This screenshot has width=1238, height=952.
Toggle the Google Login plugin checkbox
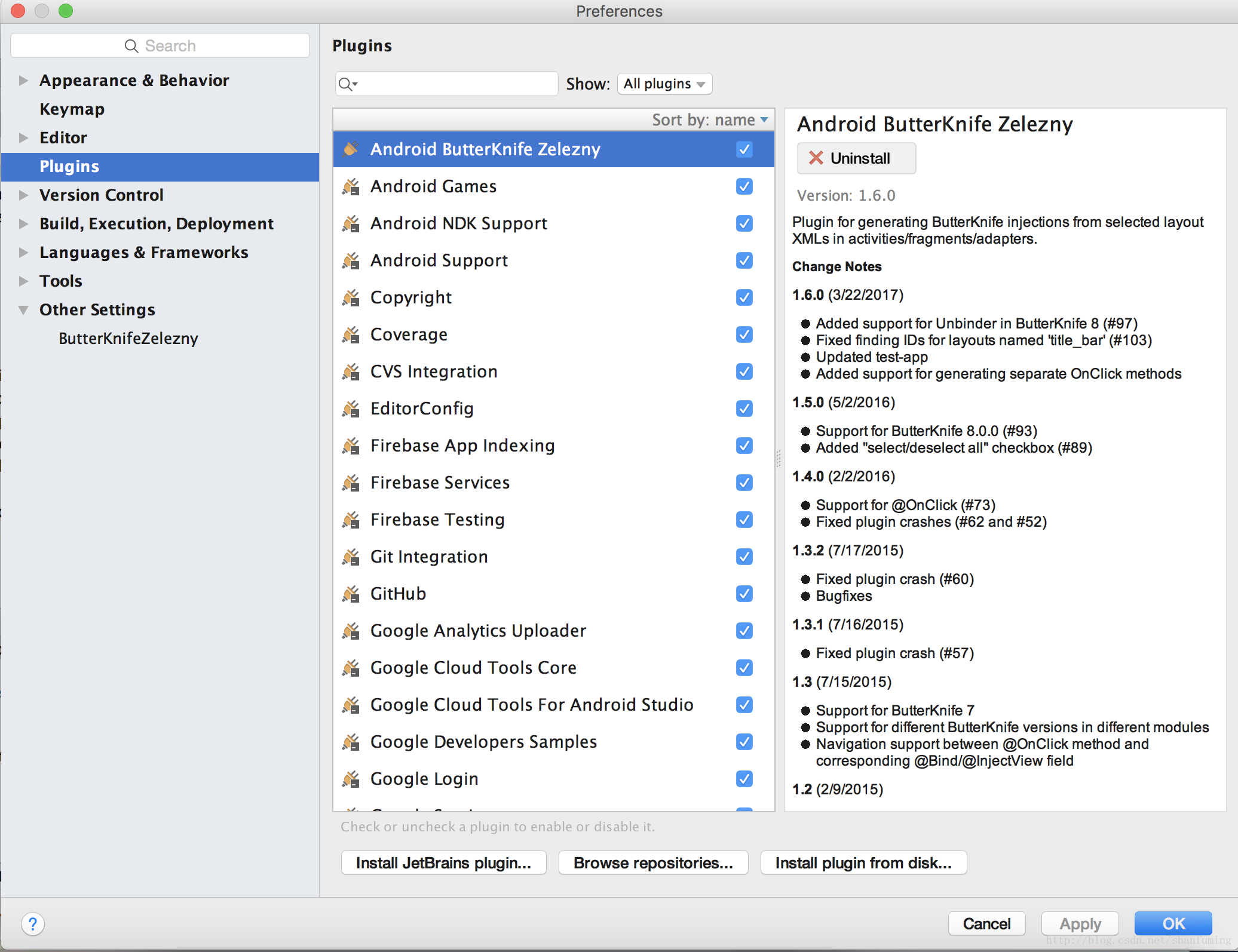point(744,779)
